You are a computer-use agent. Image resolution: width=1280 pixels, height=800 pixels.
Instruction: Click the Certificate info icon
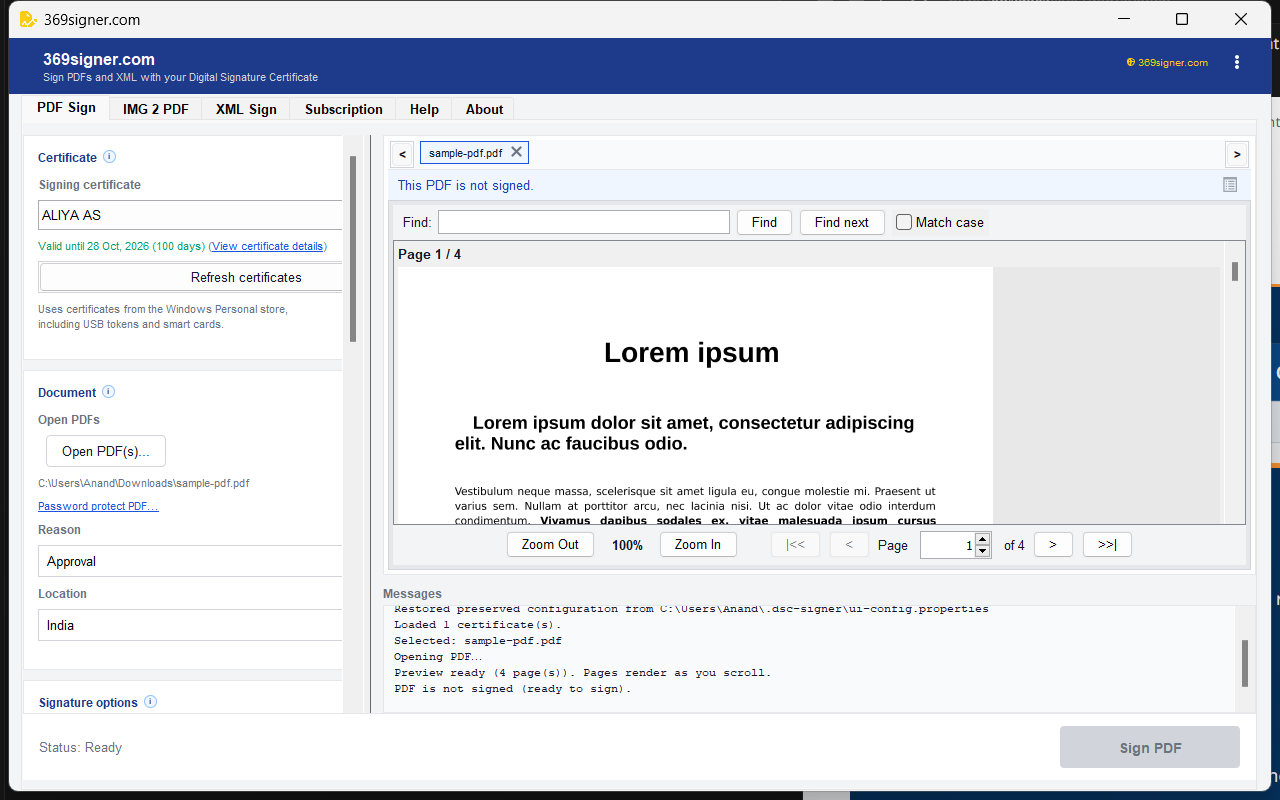110,157
